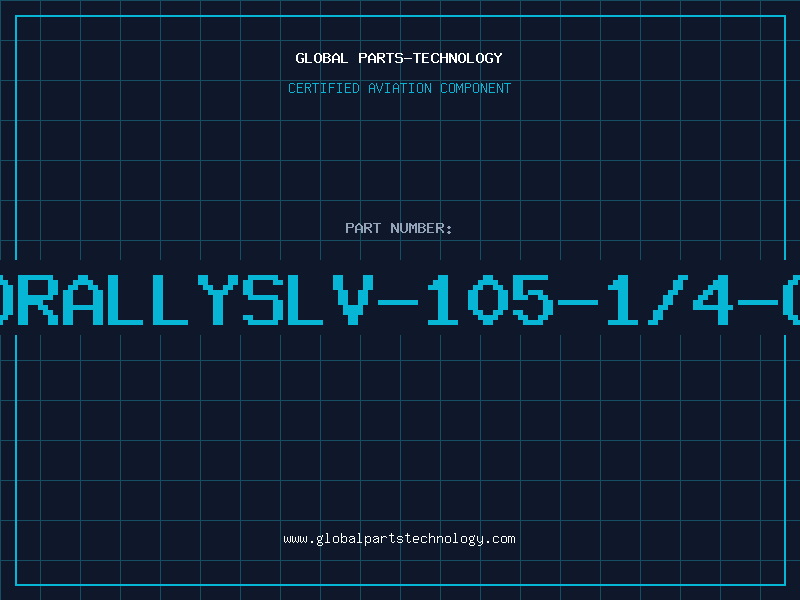
Task: Click the word PART in the label
Action: (x=363, y=228)
